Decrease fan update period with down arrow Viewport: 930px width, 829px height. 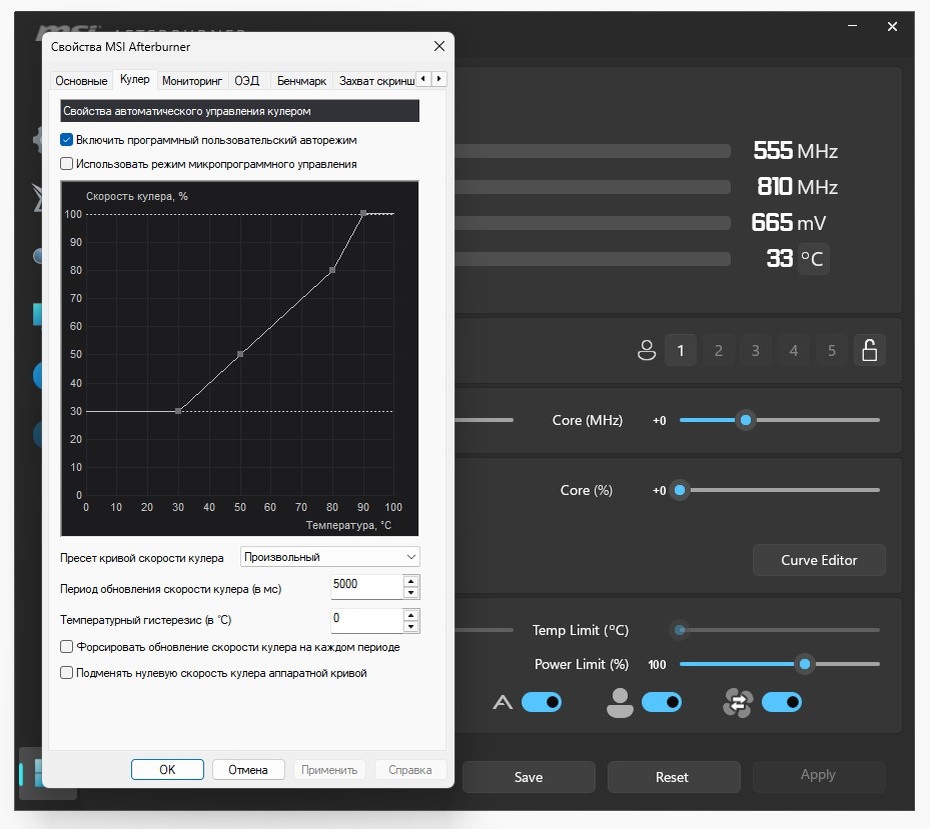(x=411, y=592)
